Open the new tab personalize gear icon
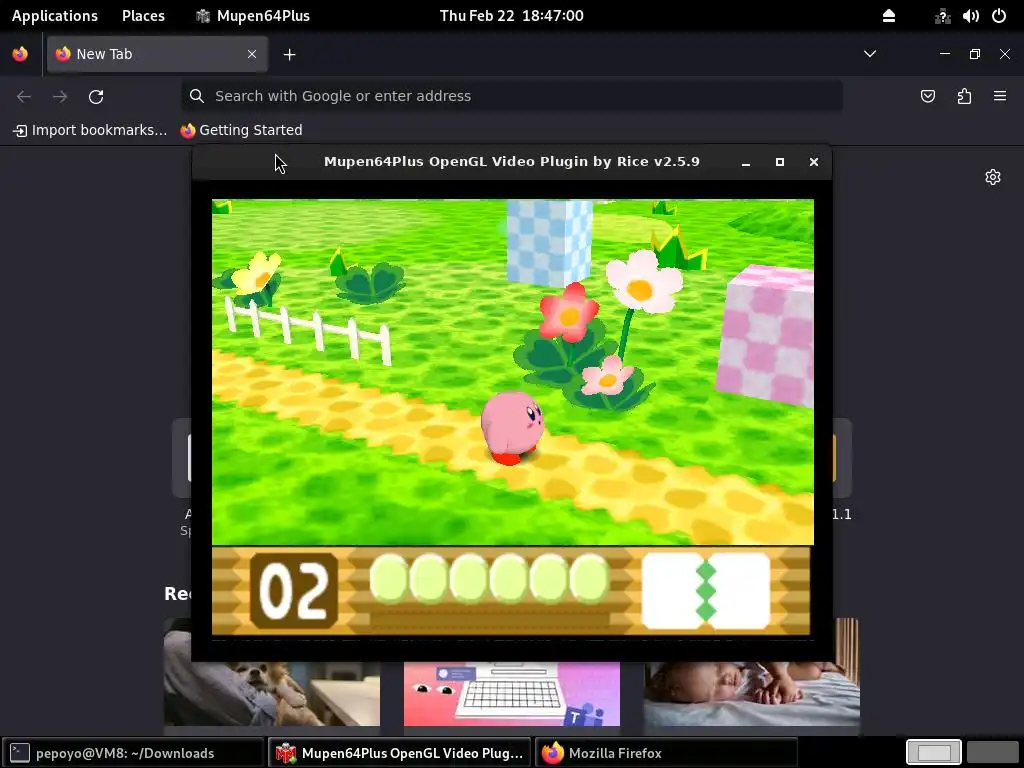The image size is (1024, 768). 993,177
